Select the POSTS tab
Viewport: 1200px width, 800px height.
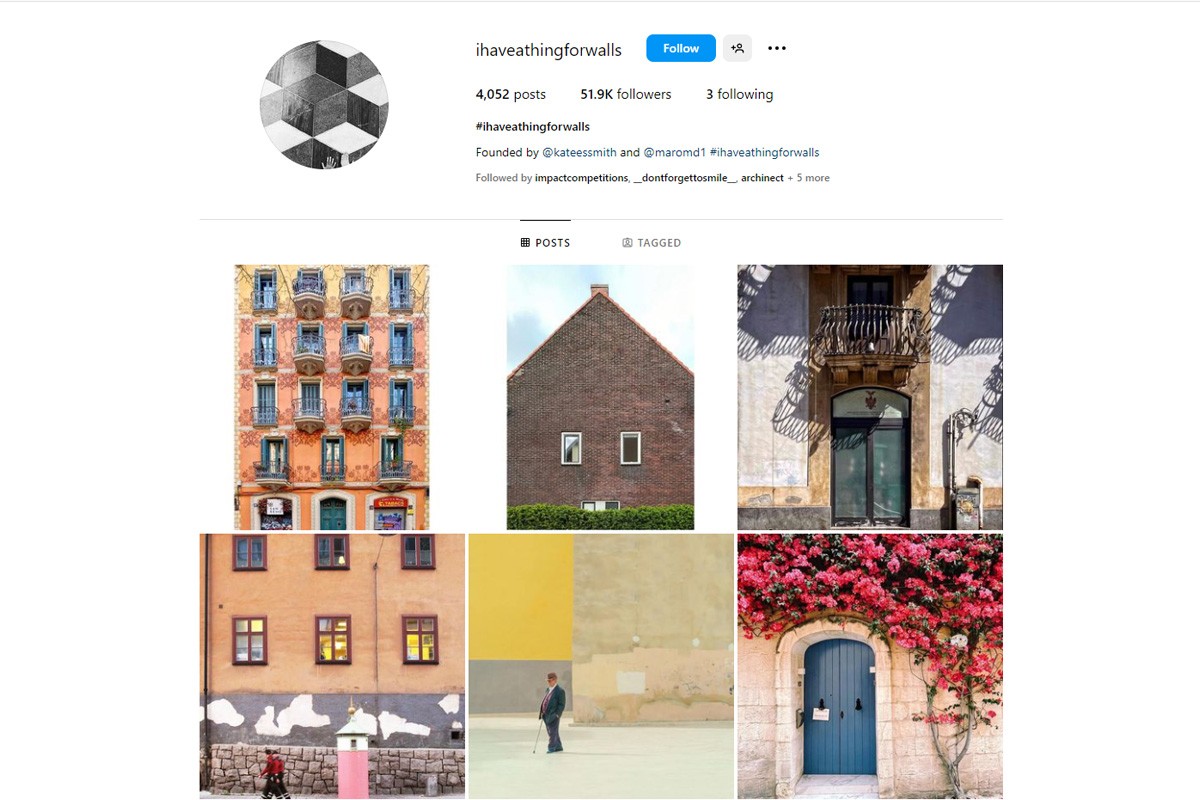pos(545,243)
